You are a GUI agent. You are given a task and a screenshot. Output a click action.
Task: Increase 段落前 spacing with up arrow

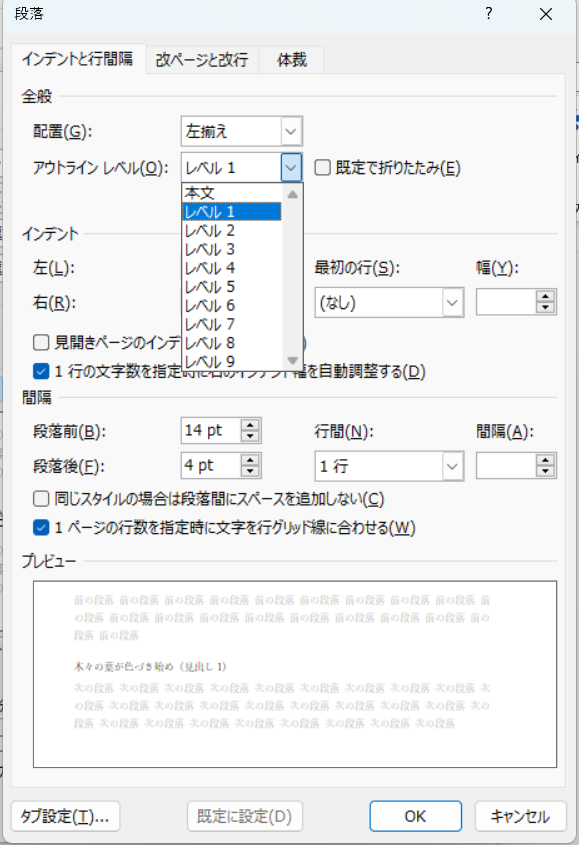pos(250,425)
